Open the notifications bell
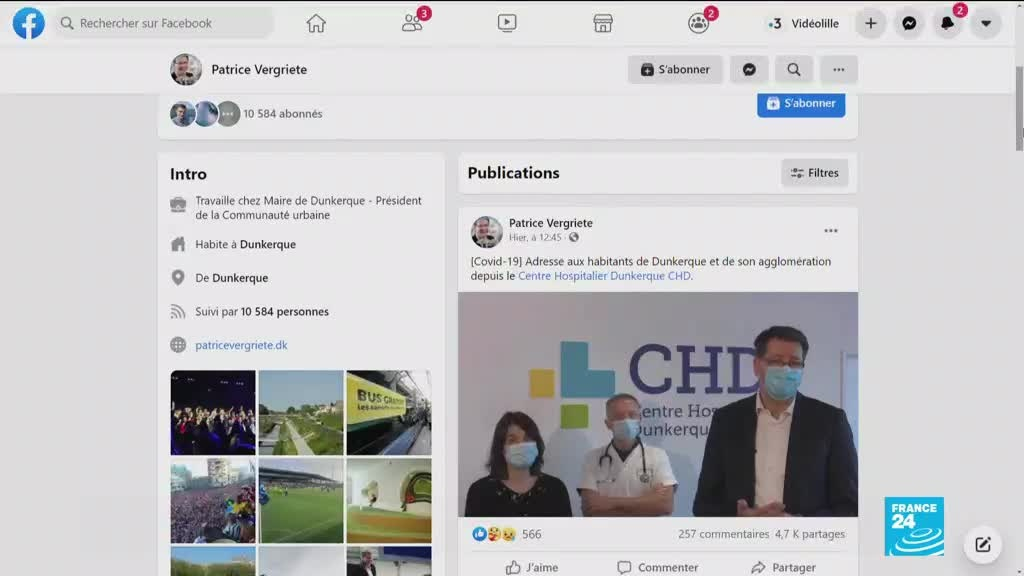Viewport: 1024px width, 576px height. pos(947,23)
